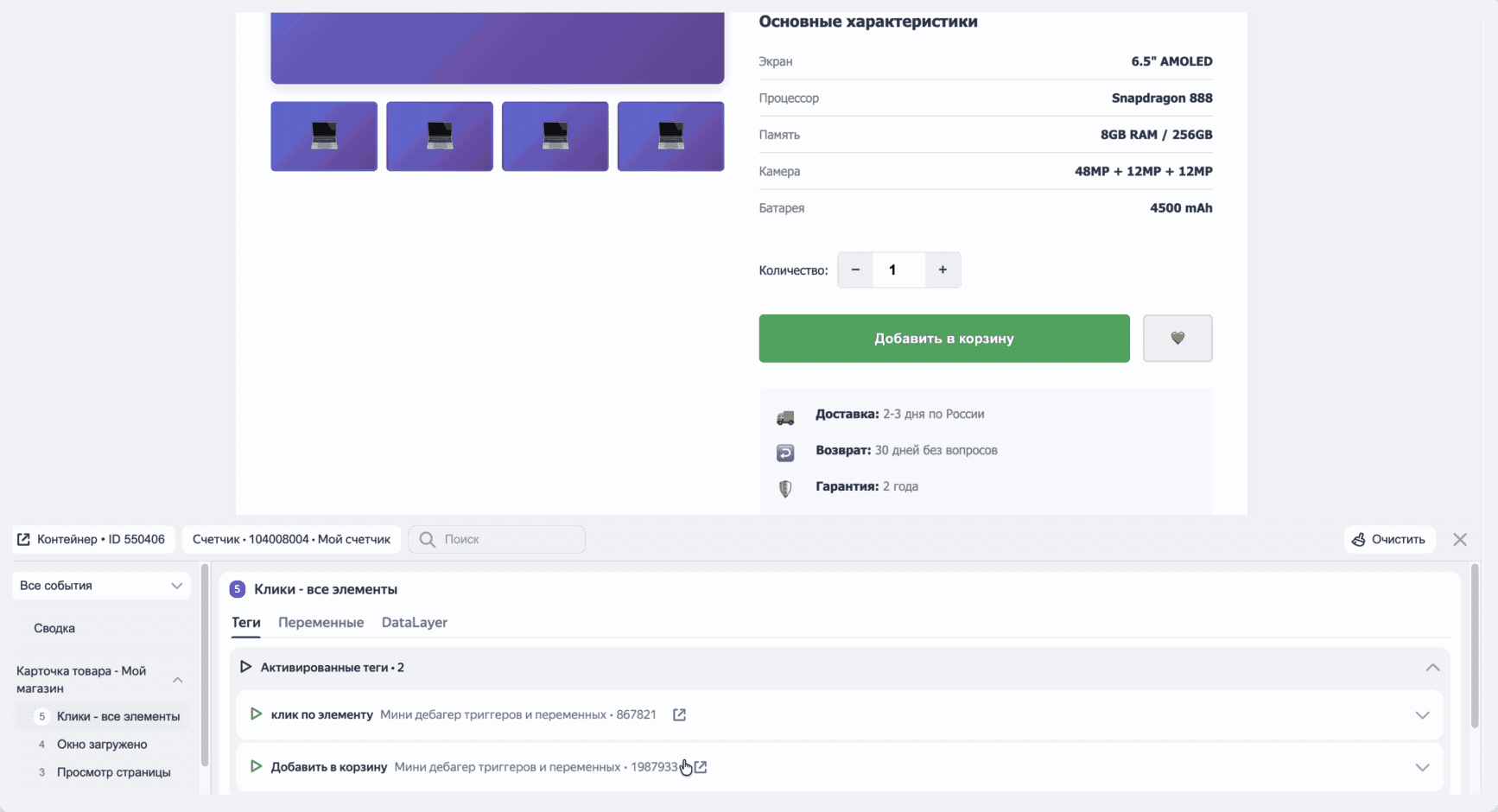The height and width of the screenshot is (812, 1498).
Task: Expand the 'Добавить в корзину' tag details
Action: (x=1421, y=767)
